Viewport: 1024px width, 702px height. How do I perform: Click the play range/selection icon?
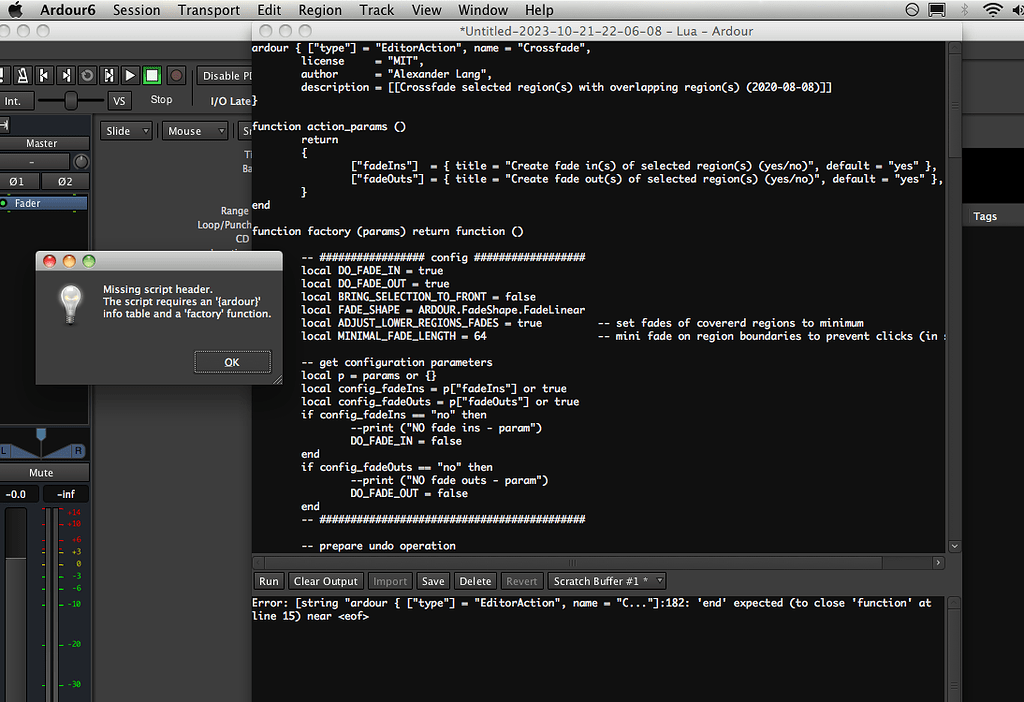click(x=108, y=75)
